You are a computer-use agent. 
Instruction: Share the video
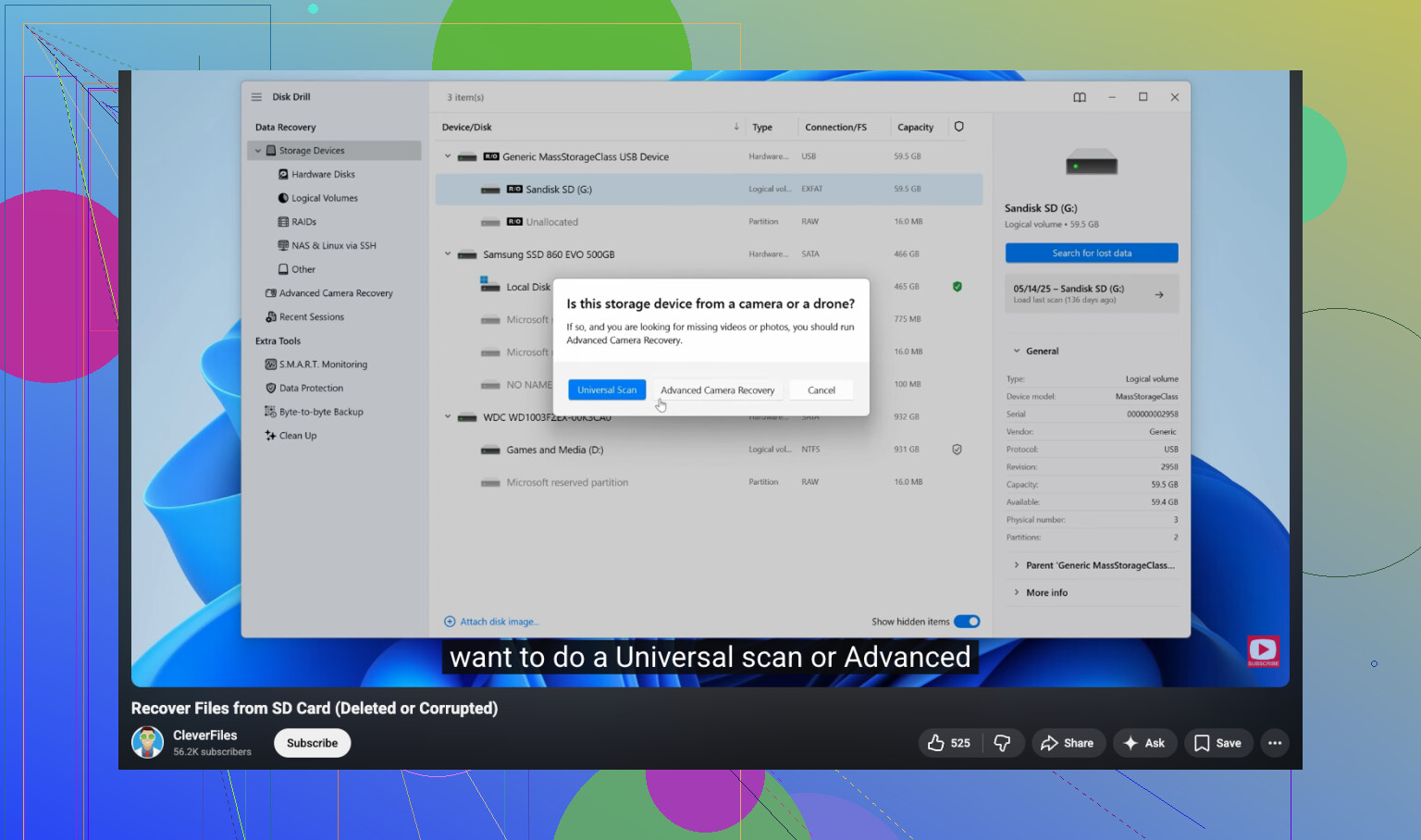click(1069, 743)
